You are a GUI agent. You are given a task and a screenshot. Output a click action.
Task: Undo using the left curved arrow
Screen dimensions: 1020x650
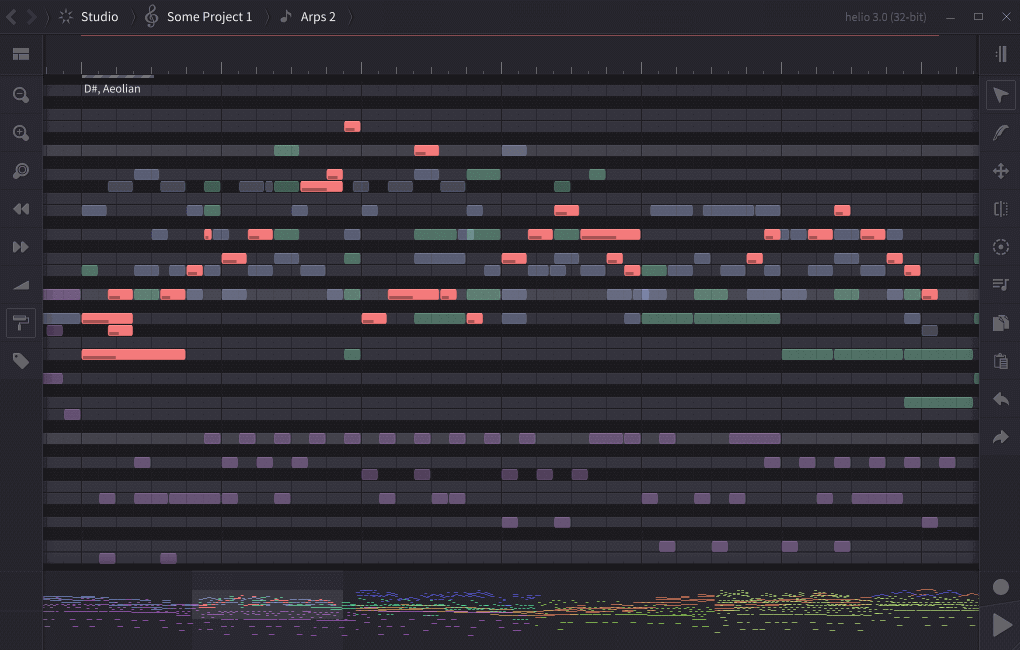point(999,399)
